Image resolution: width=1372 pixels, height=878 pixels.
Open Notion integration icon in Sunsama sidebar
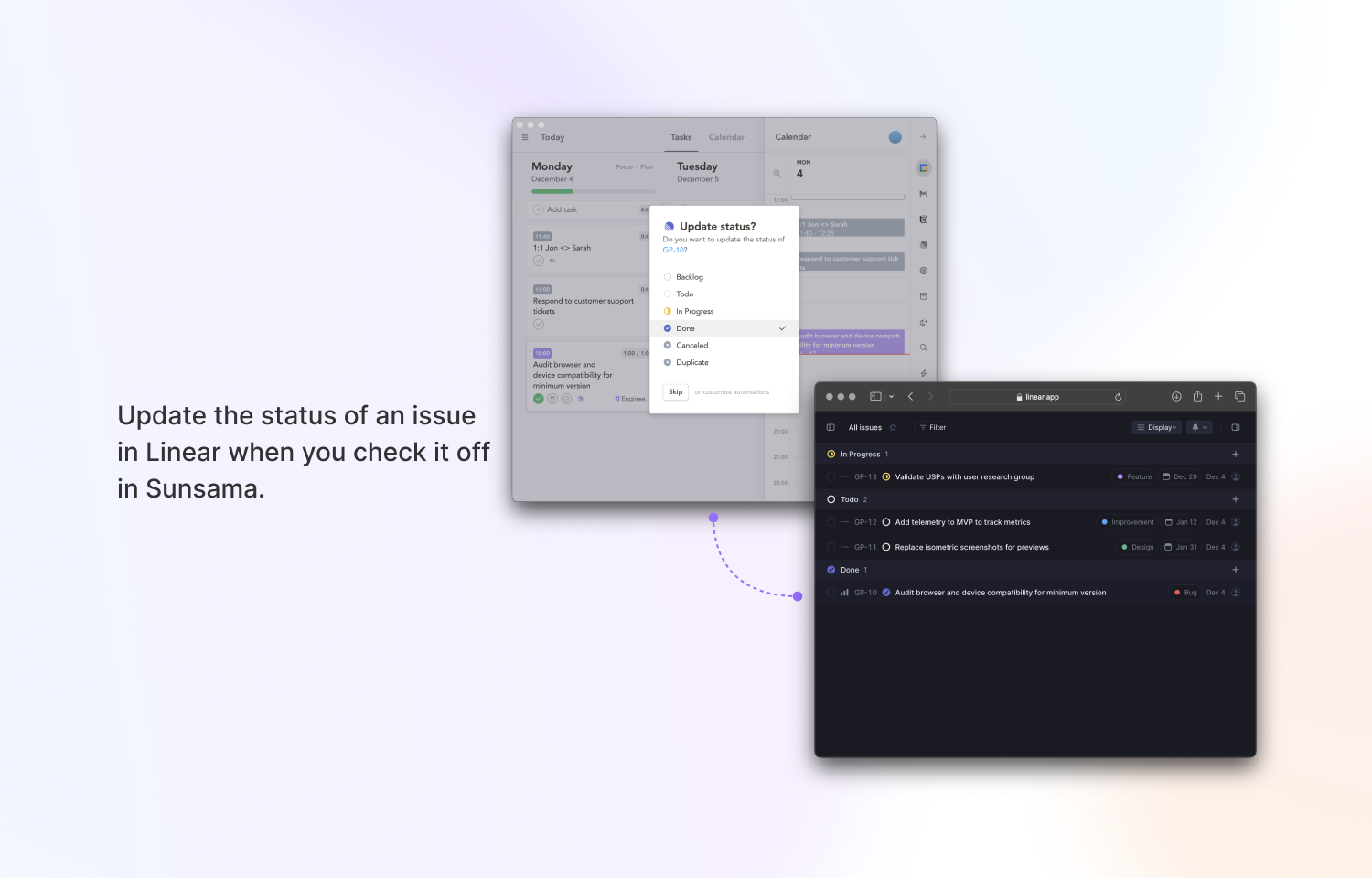tap(924, 219)
